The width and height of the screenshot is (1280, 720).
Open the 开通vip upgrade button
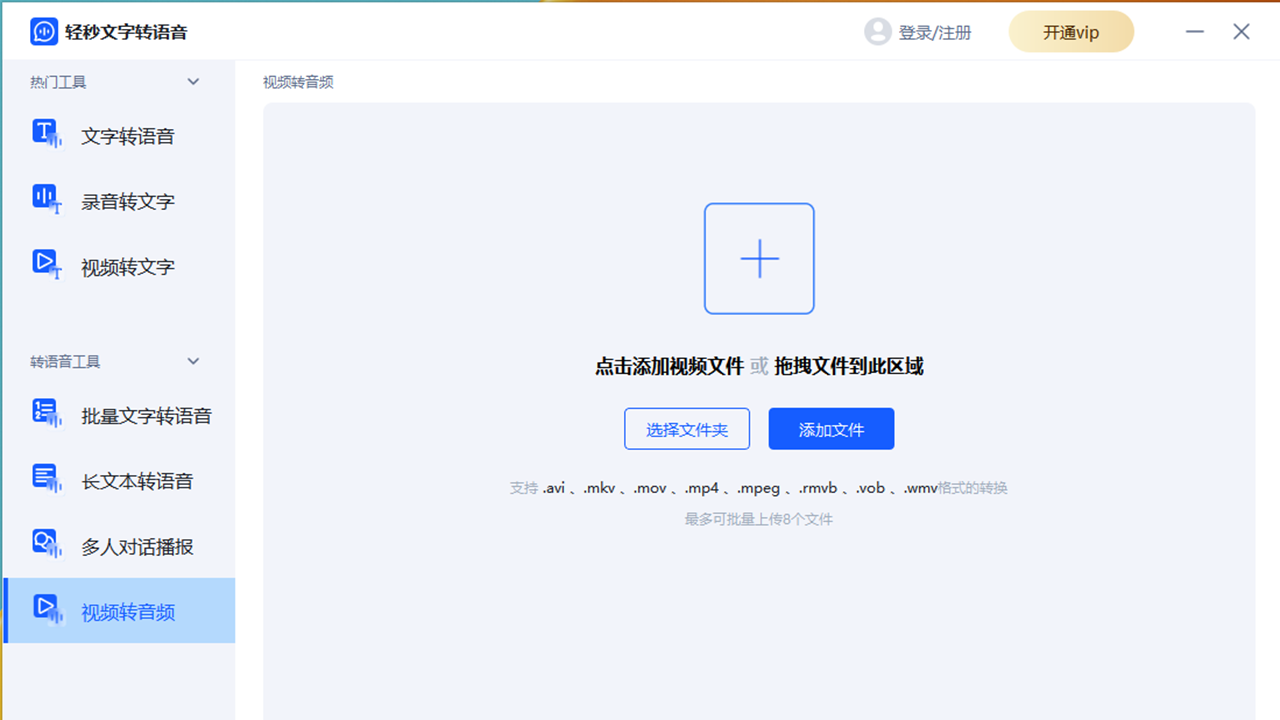1071,31
